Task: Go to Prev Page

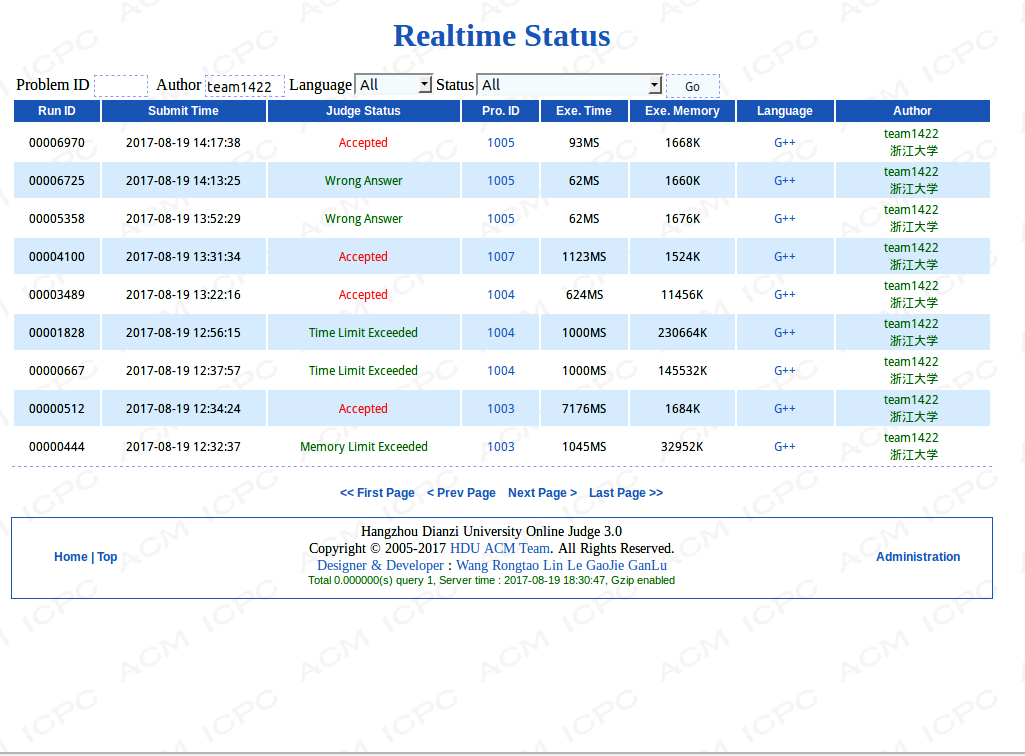Action: [x=461, y=493]
